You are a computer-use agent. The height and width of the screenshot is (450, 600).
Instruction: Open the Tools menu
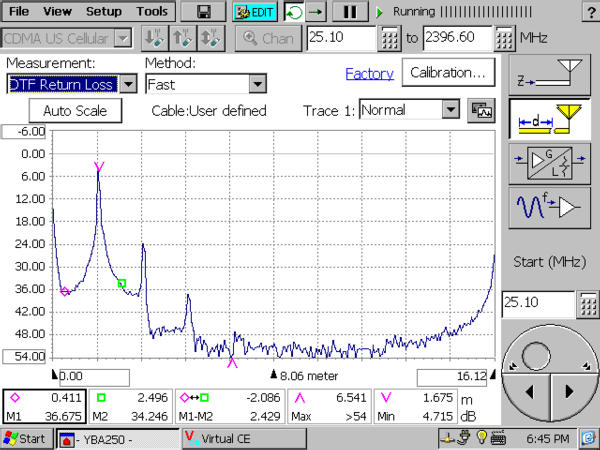(x=152, y=12)
